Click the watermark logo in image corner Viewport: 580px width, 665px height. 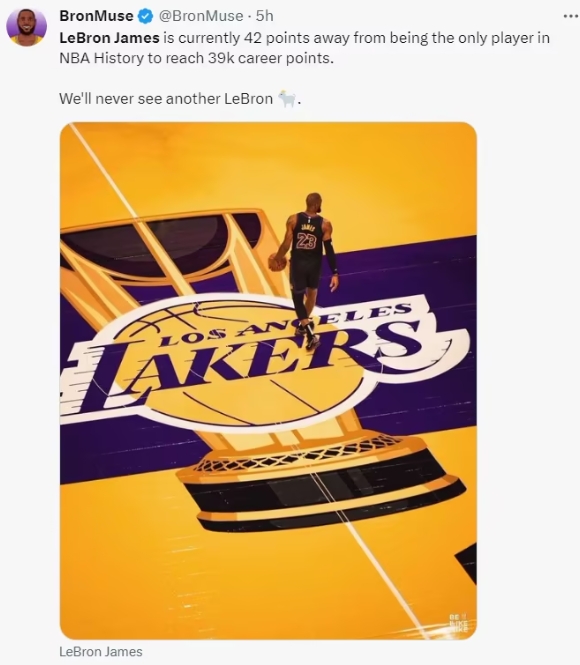[458, 623]
